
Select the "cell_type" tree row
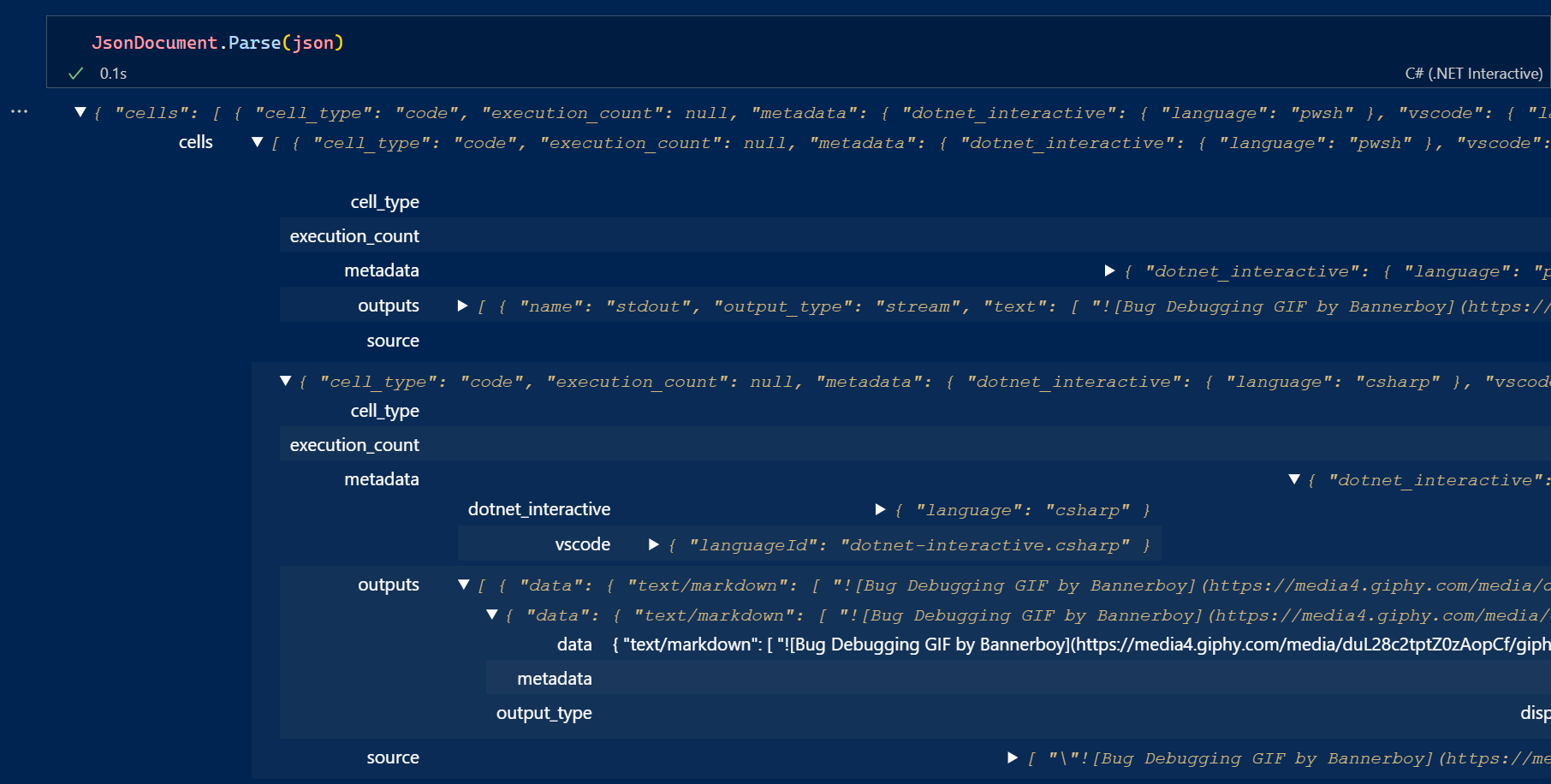point(385,202)
